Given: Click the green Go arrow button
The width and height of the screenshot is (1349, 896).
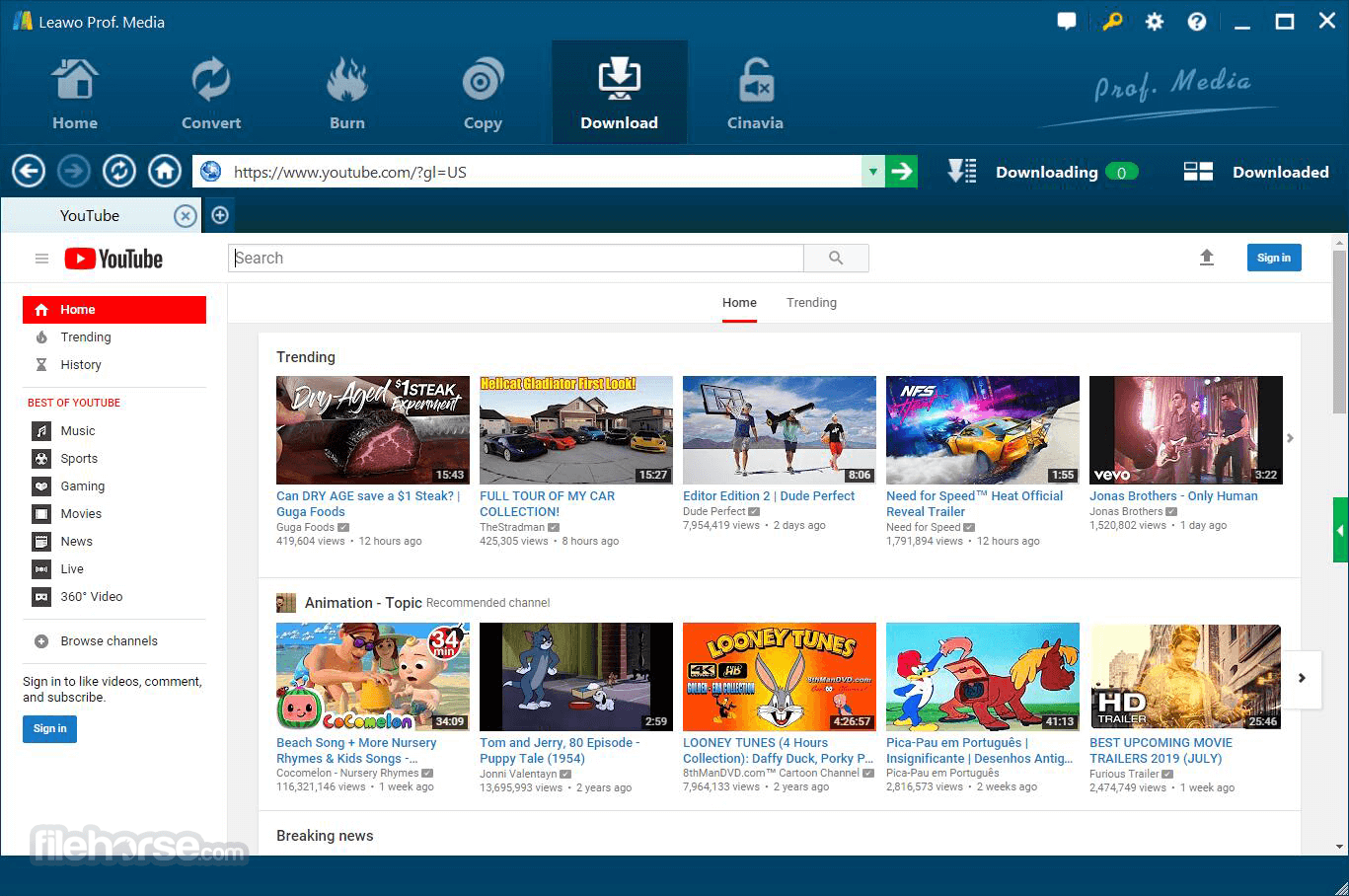Looking at the screenshot, I should pyautogui.click(x=901, y=172).
